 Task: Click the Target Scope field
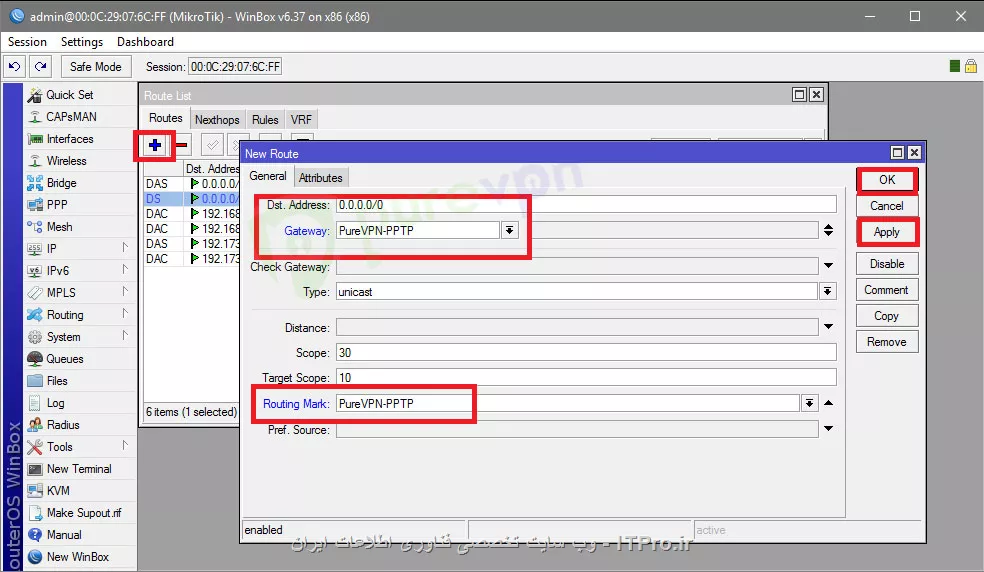pos(586,377)
